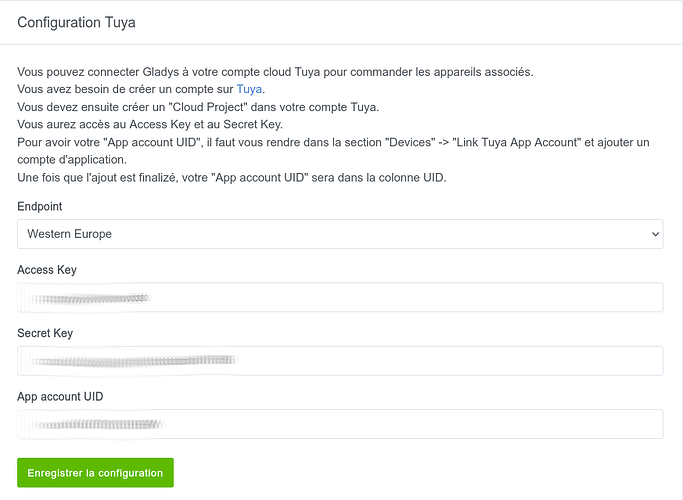
Task: Click the blurred Secret Key value
Action: 130,360
